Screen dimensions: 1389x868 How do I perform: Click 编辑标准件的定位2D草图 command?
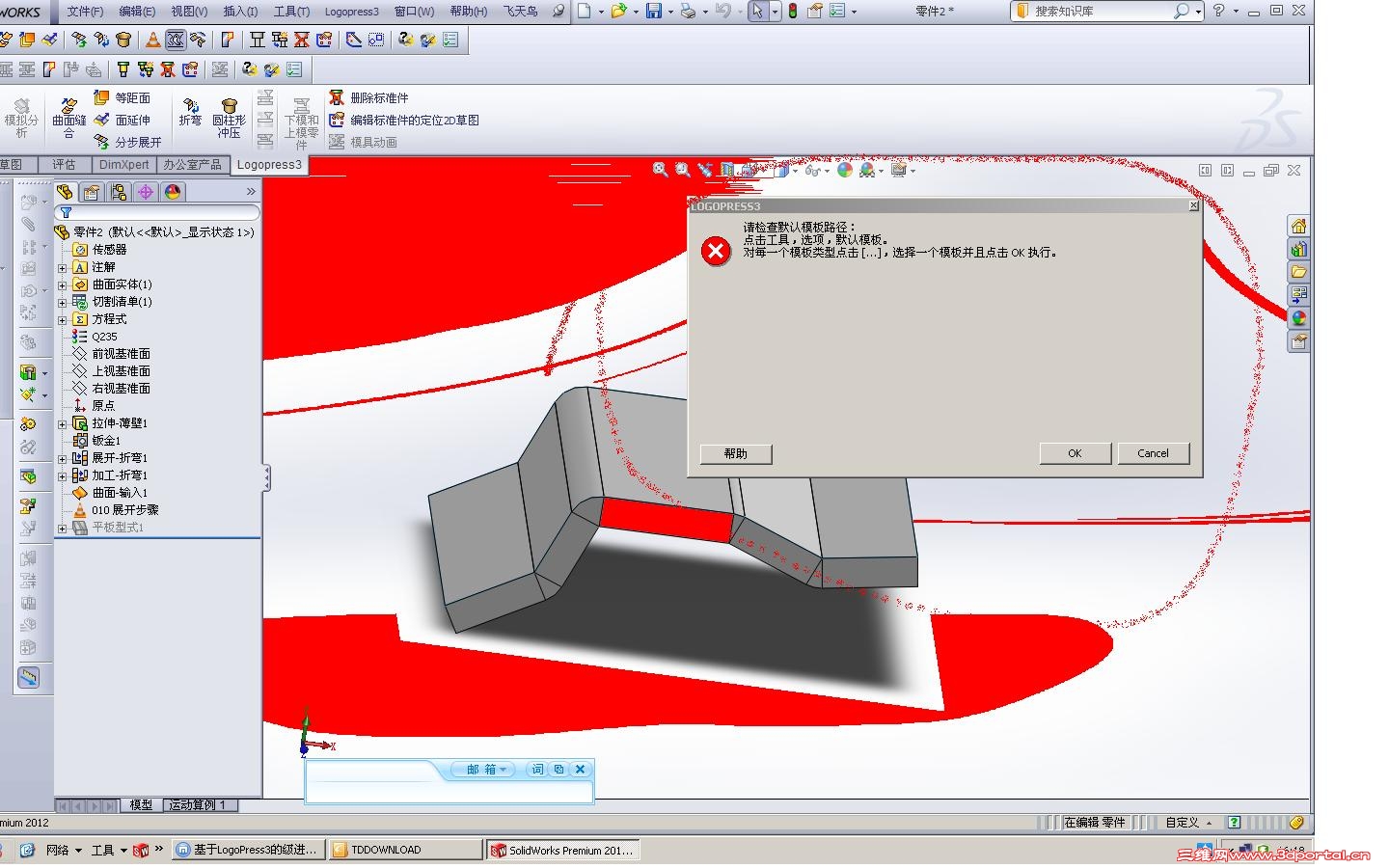click(x=404, y=120)
